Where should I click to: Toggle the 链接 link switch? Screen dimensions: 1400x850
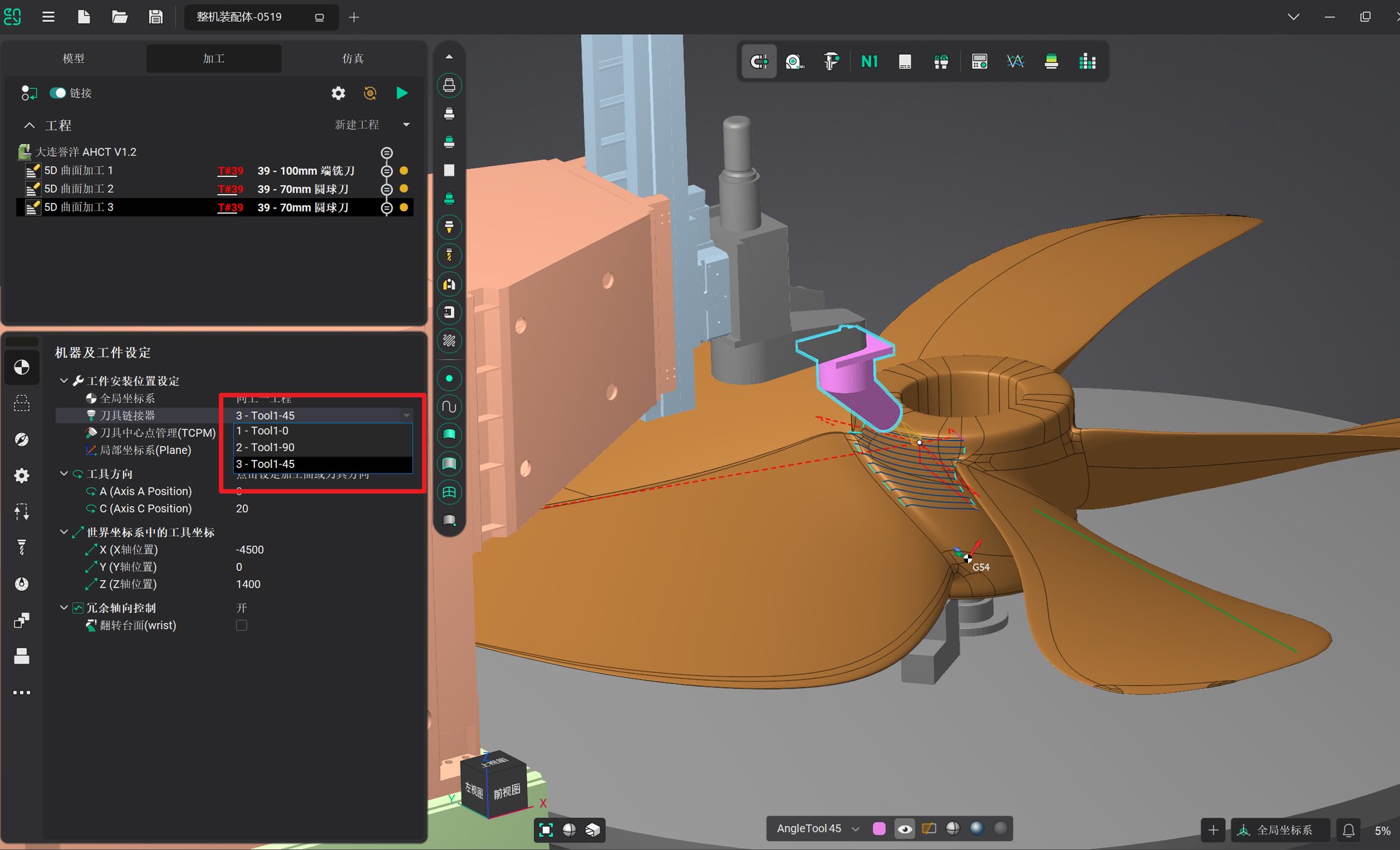coord(57,93)
